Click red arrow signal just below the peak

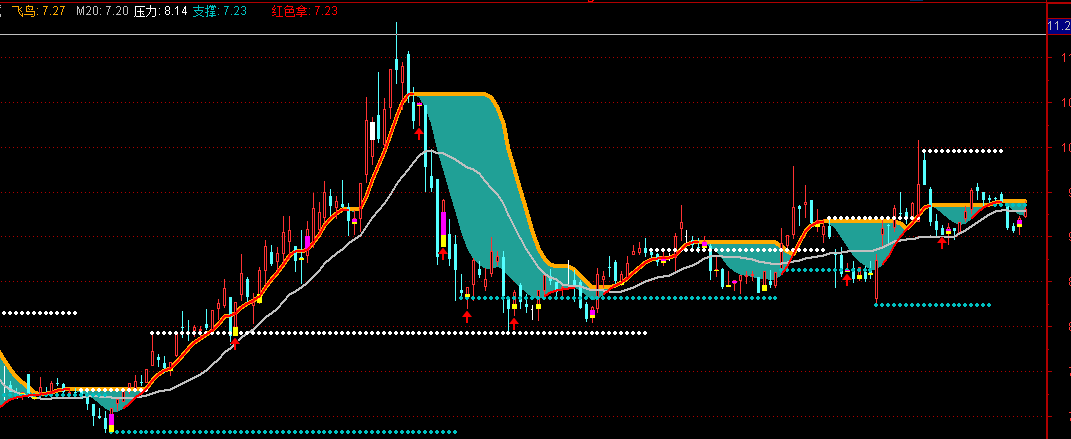pos(418,130)
